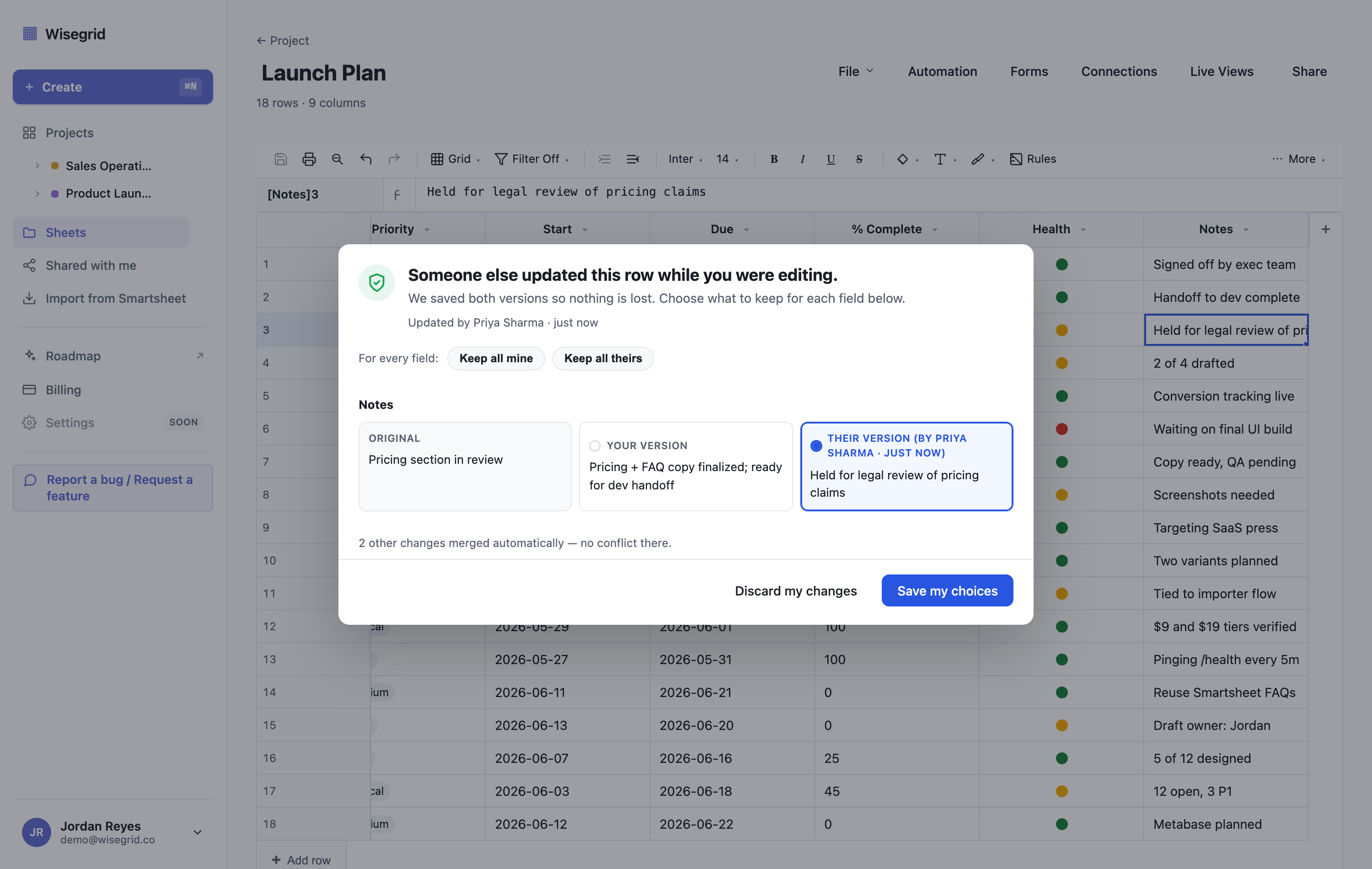The width and height of the screenshot is (1372, 869).
Task: Open the Automation menu
Action: [x=942, y=71]
